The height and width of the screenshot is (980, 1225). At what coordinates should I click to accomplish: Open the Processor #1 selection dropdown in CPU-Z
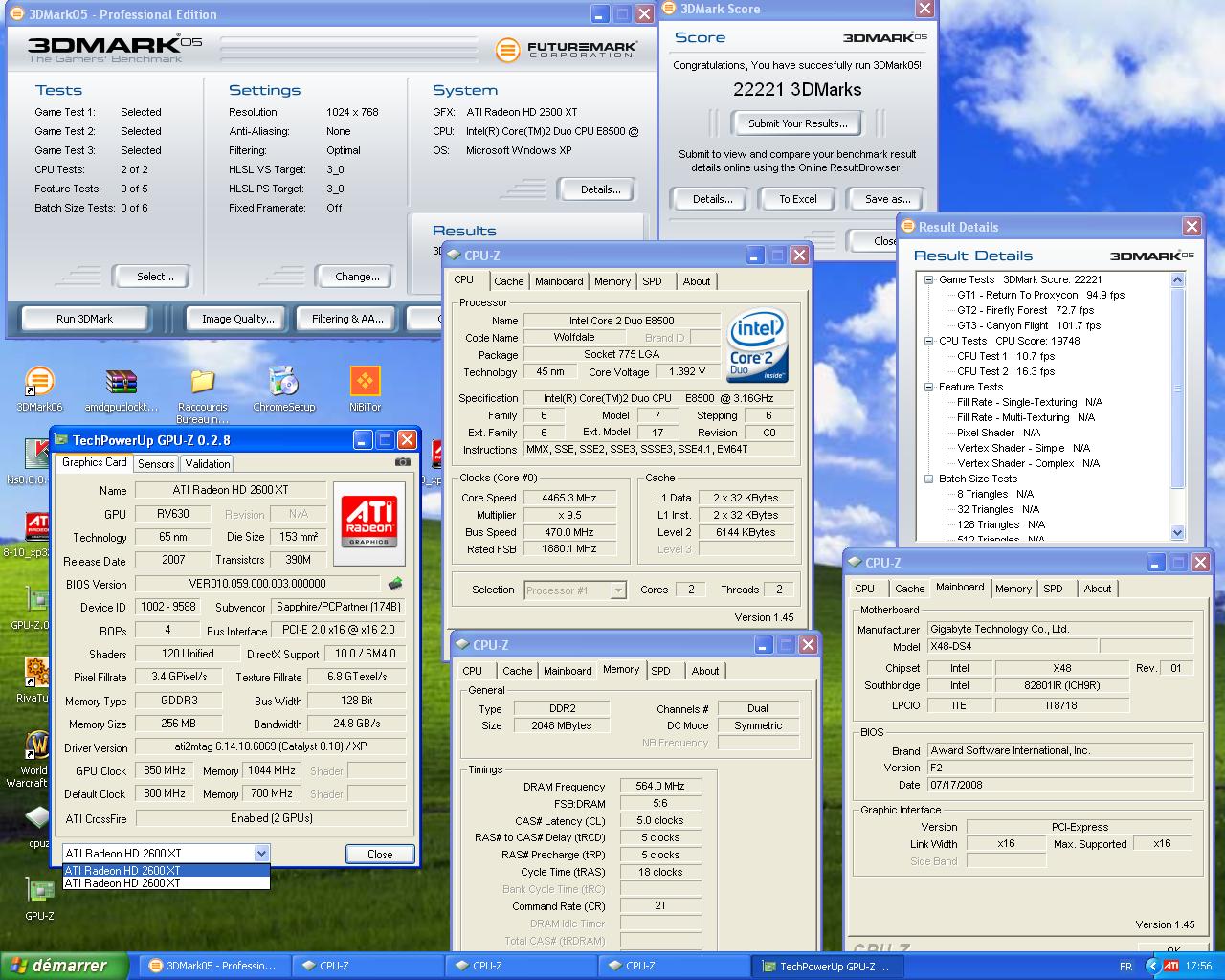[x=618, y=590]
